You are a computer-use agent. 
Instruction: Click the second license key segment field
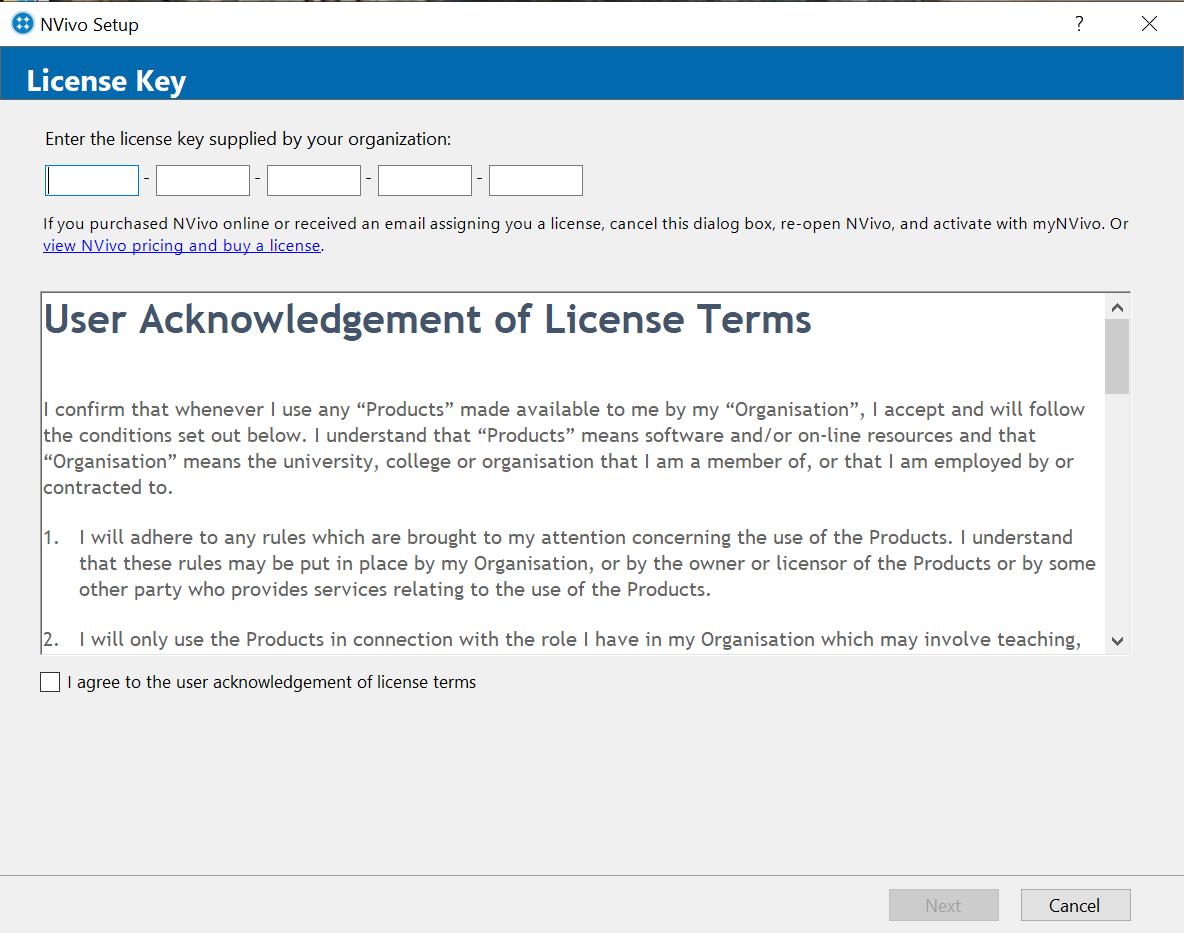pyautogui.click(x=203, y=181)
